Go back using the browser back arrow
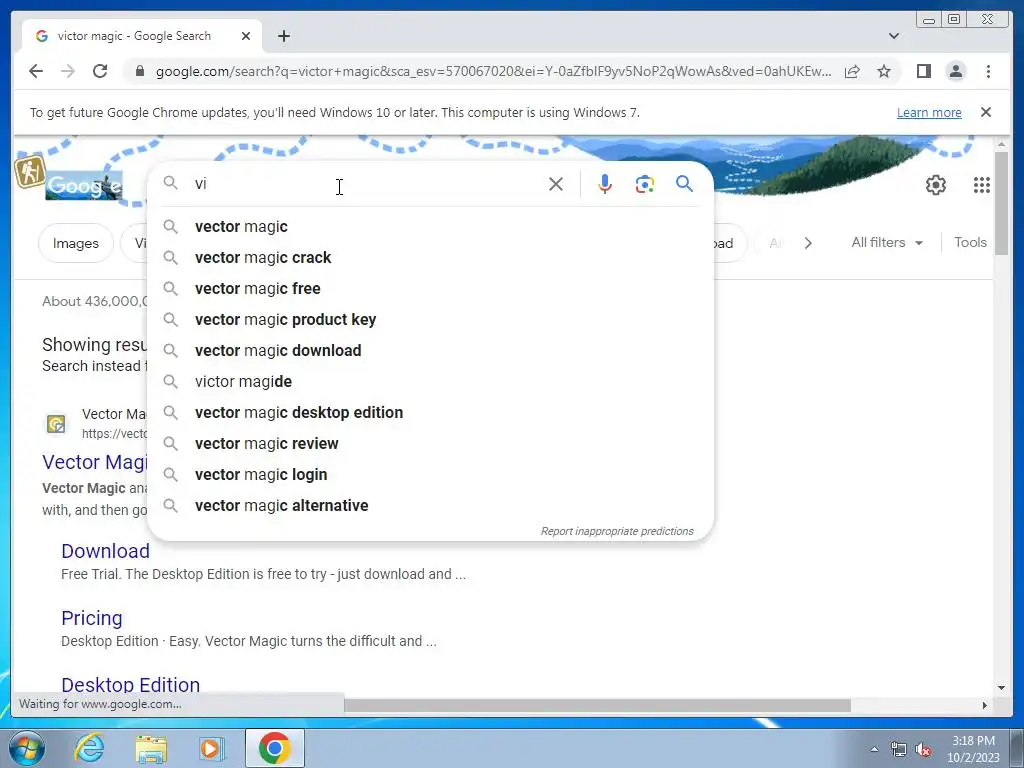The image size is (1024, 768). 36,71
